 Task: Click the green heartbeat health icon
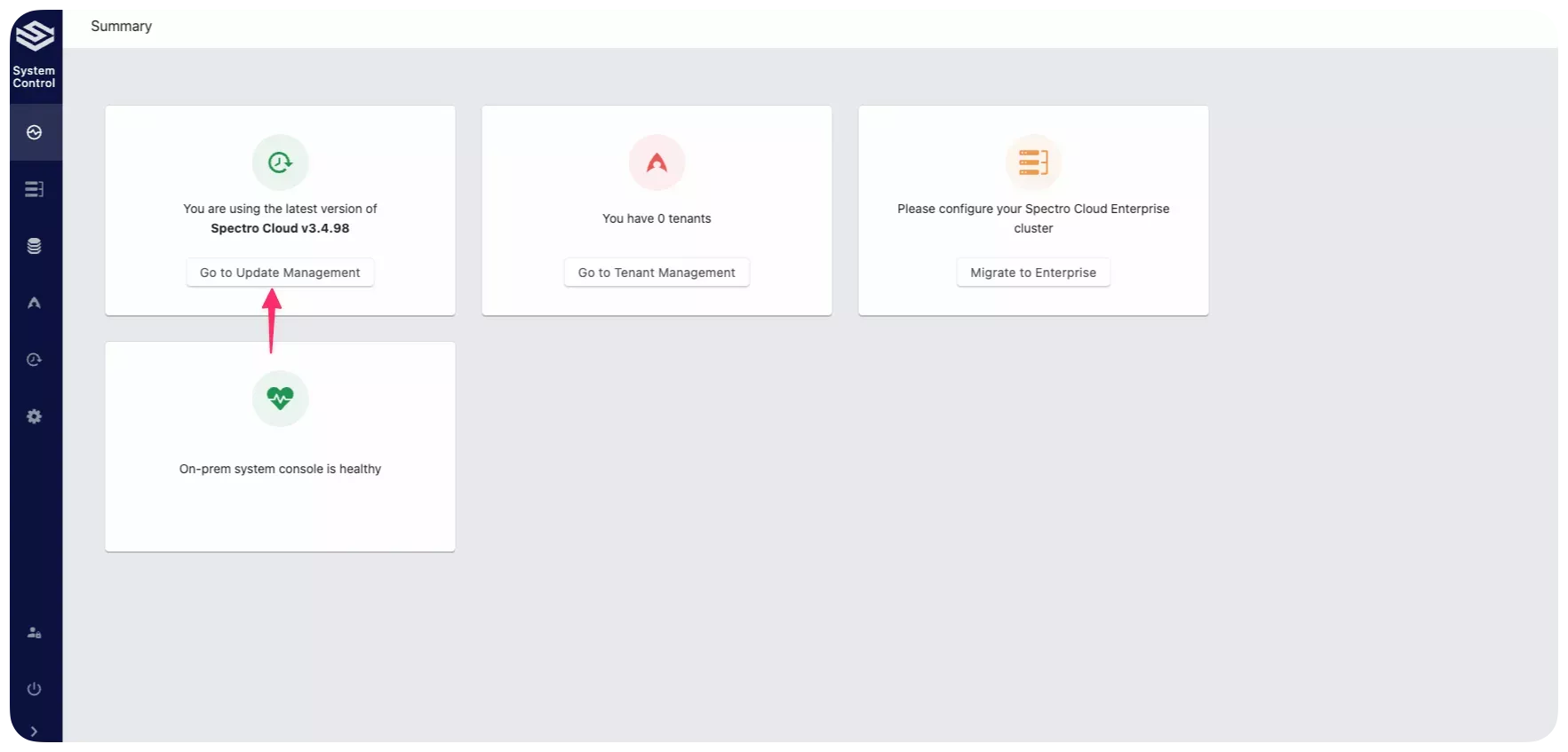pyautogui.click(x=280, y=399)
